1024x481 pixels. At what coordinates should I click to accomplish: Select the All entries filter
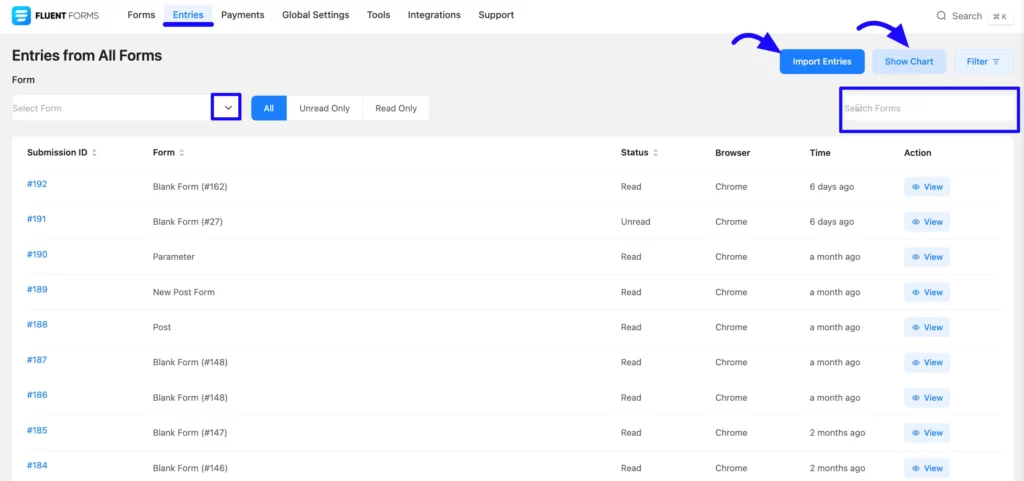(268, 108)
